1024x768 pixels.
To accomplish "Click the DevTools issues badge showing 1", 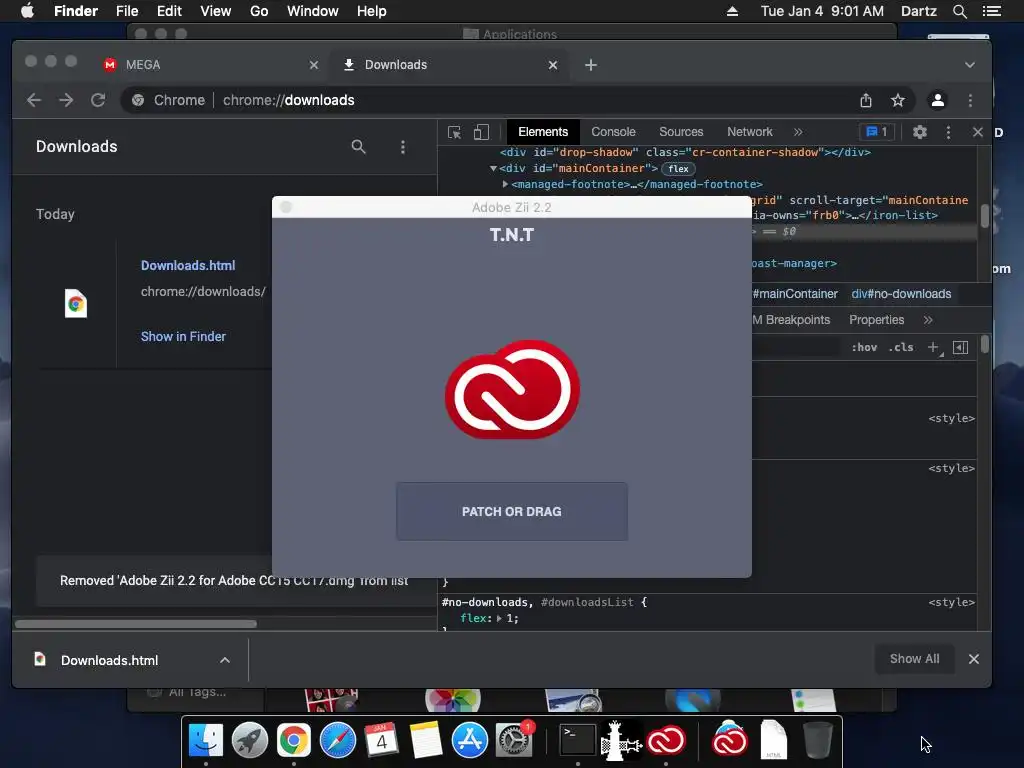I will click(876, 132).
